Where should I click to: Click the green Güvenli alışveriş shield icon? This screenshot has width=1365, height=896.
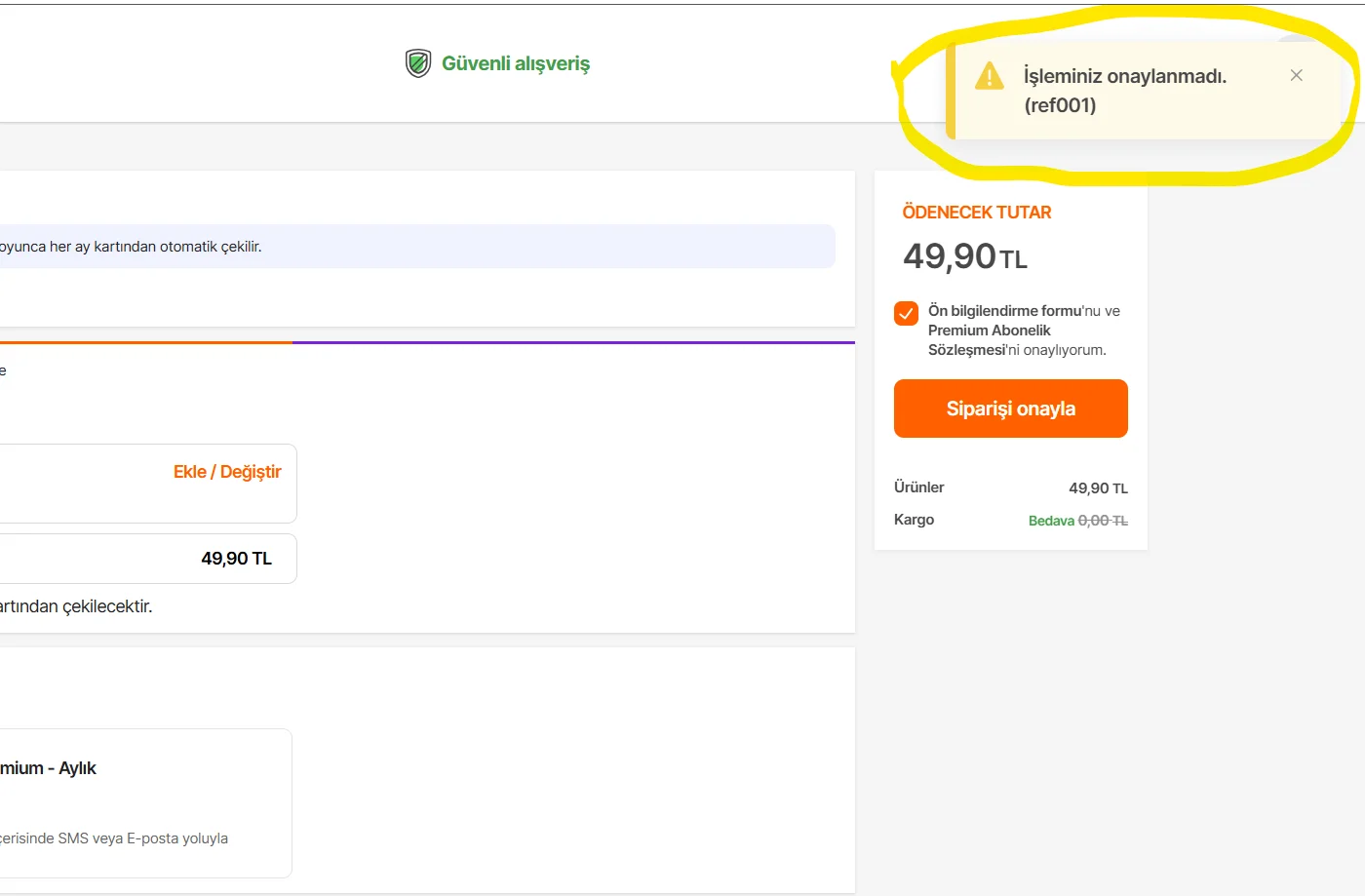[418, 64]
